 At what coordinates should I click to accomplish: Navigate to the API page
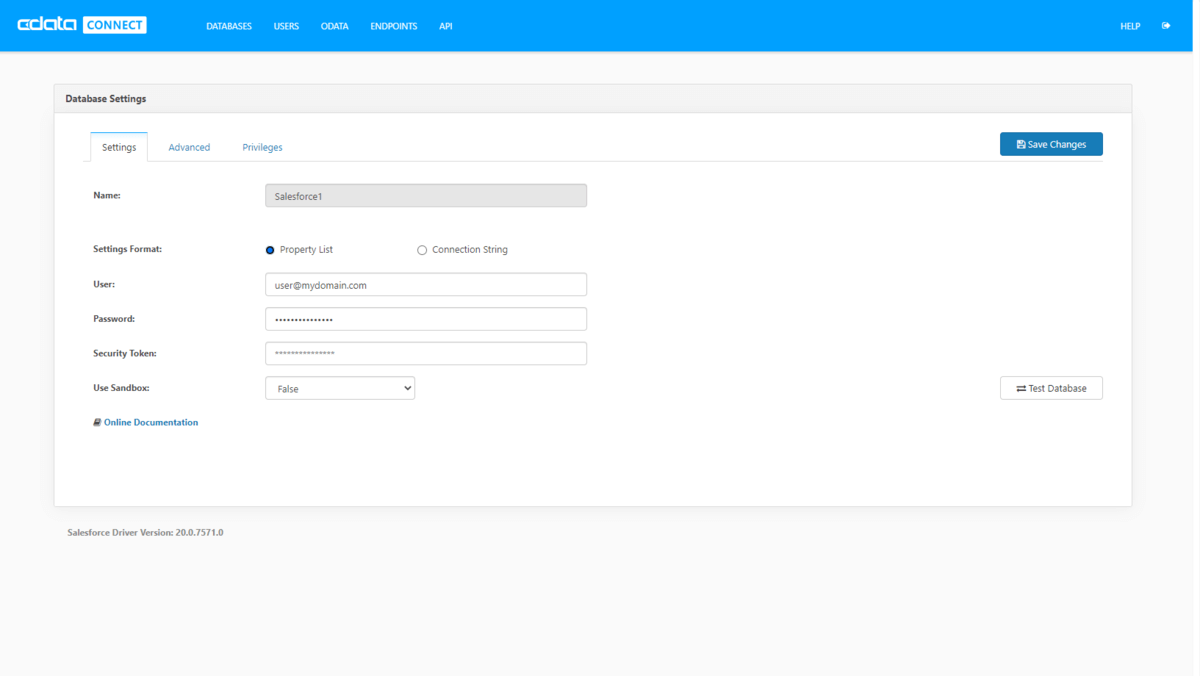446,26
